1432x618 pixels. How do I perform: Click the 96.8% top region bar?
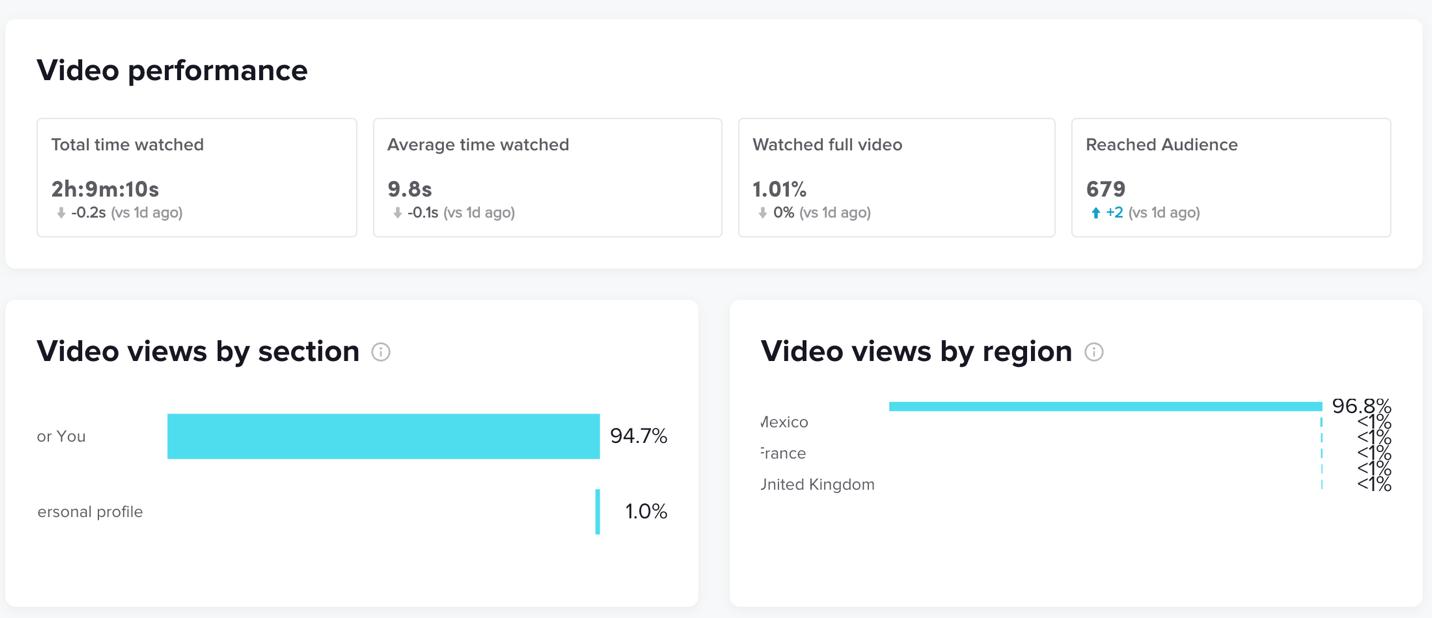(x=1105, y=406)
